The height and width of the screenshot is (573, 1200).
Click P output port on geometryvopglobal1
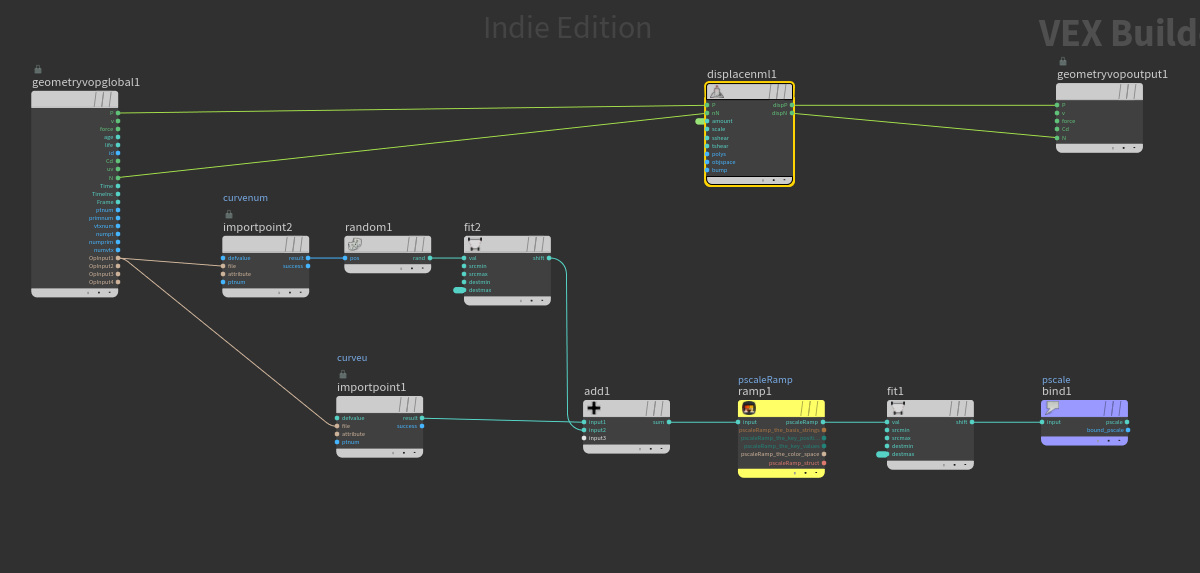pos(118,113)
